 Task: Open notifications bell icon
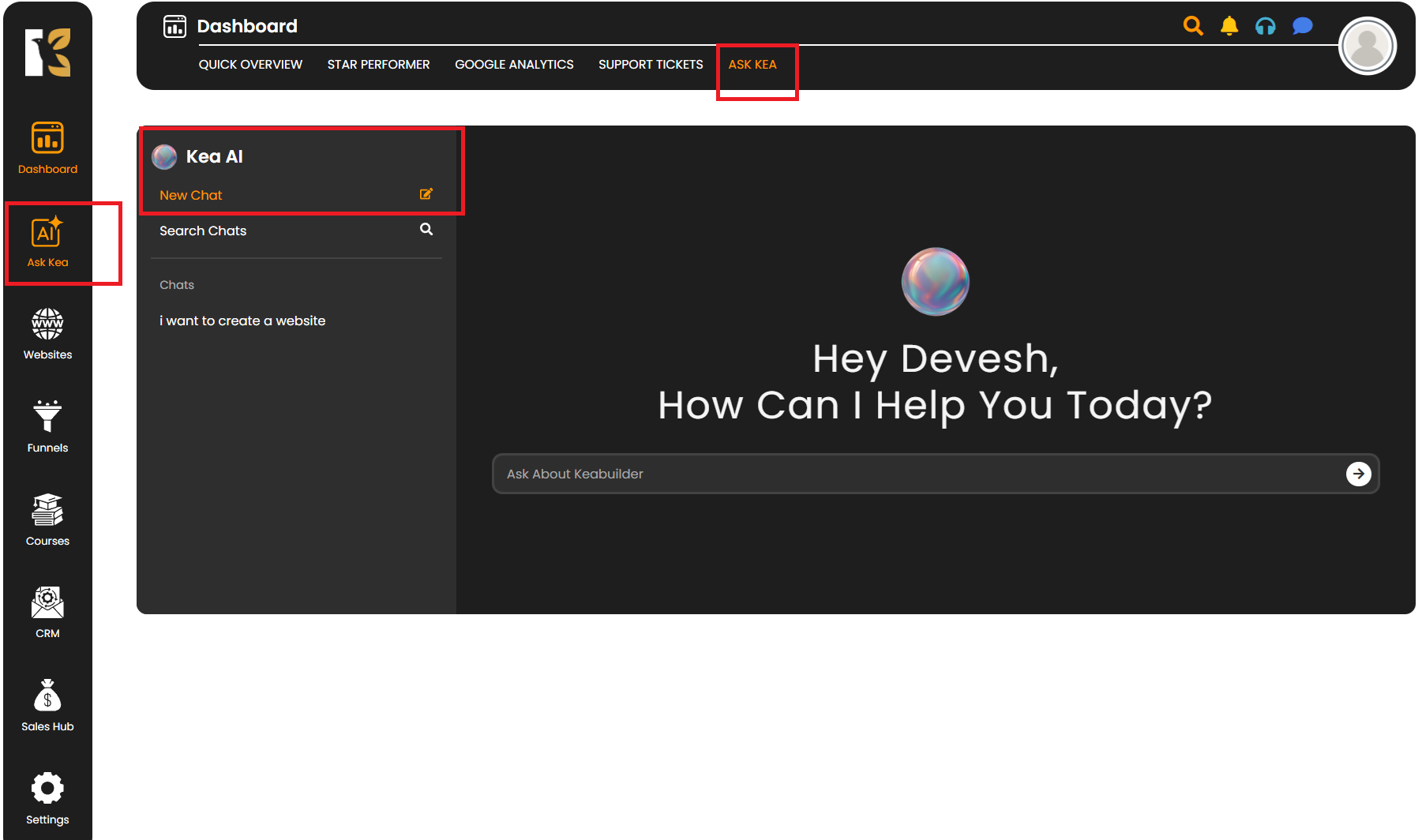click(x=1229, y=26)
